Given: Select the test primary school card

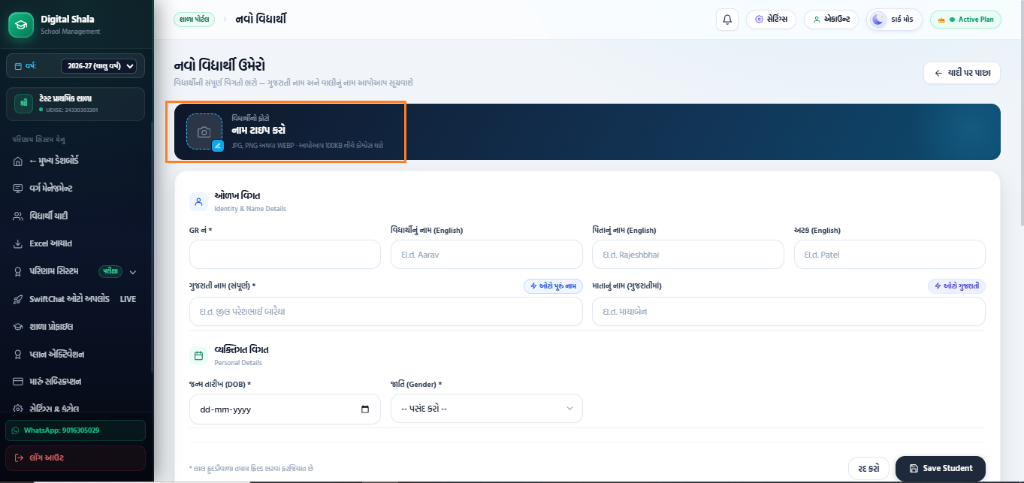Looking at the screenshot, I should click(76, 104).
